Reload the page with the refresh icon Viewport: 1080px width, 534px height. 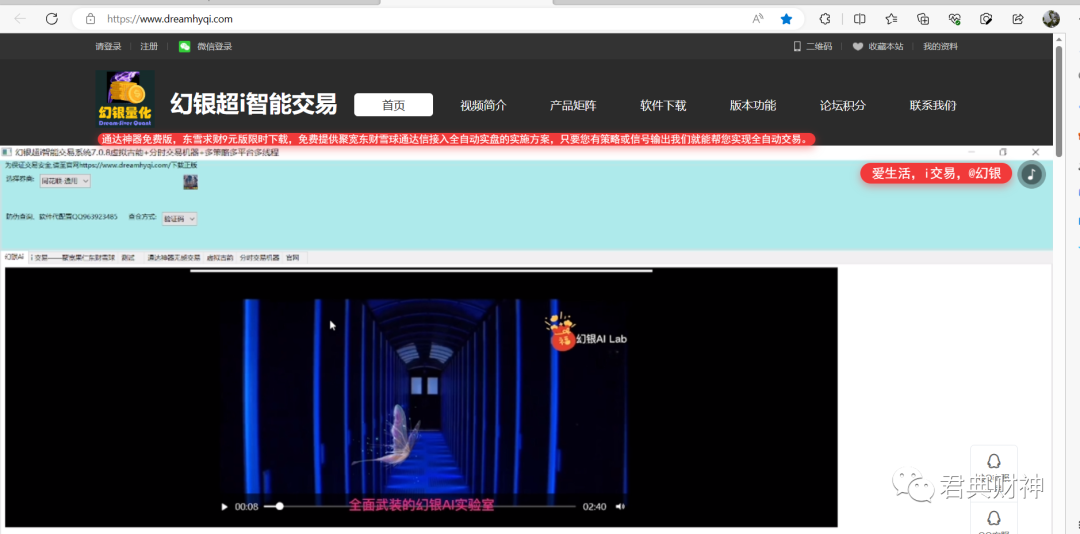click(x=52, y=19)
